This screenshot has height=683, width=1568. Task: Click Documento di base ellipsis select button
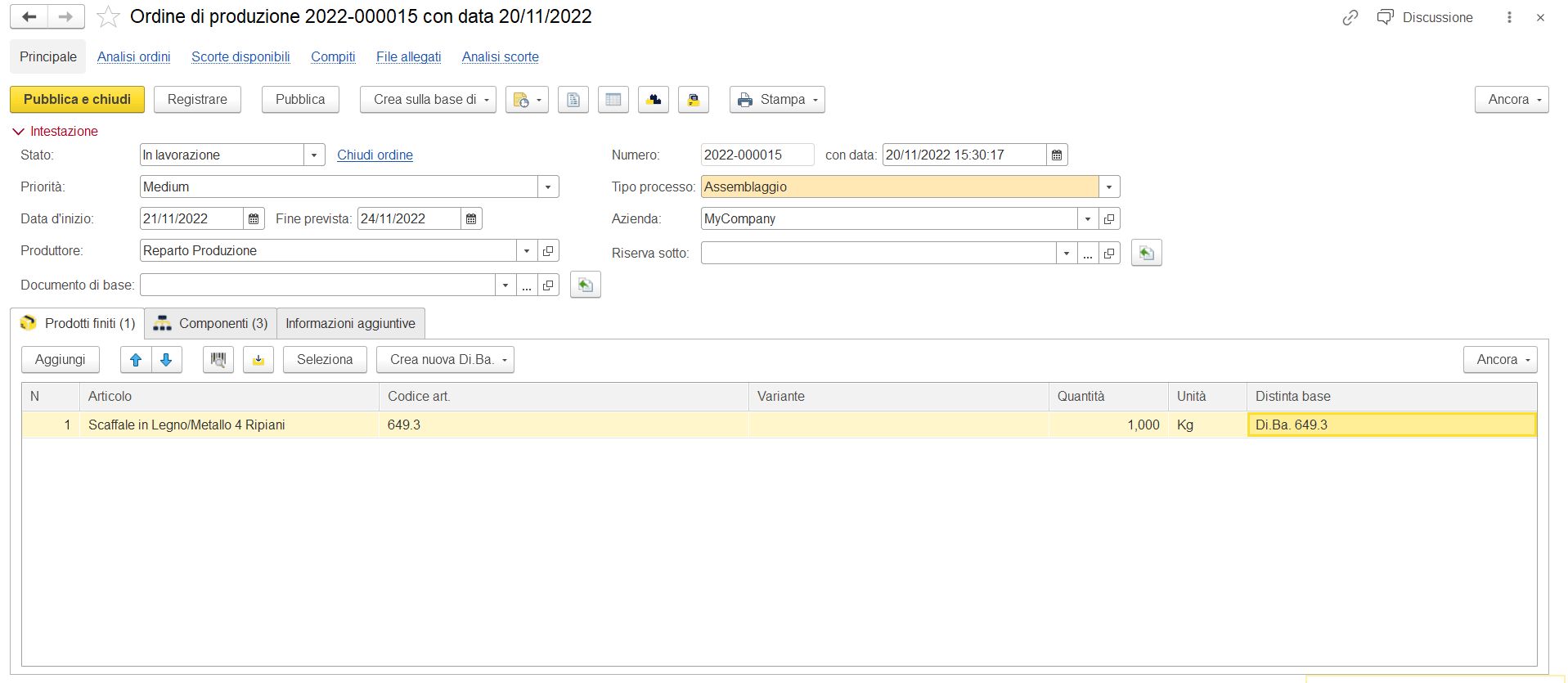527,285
